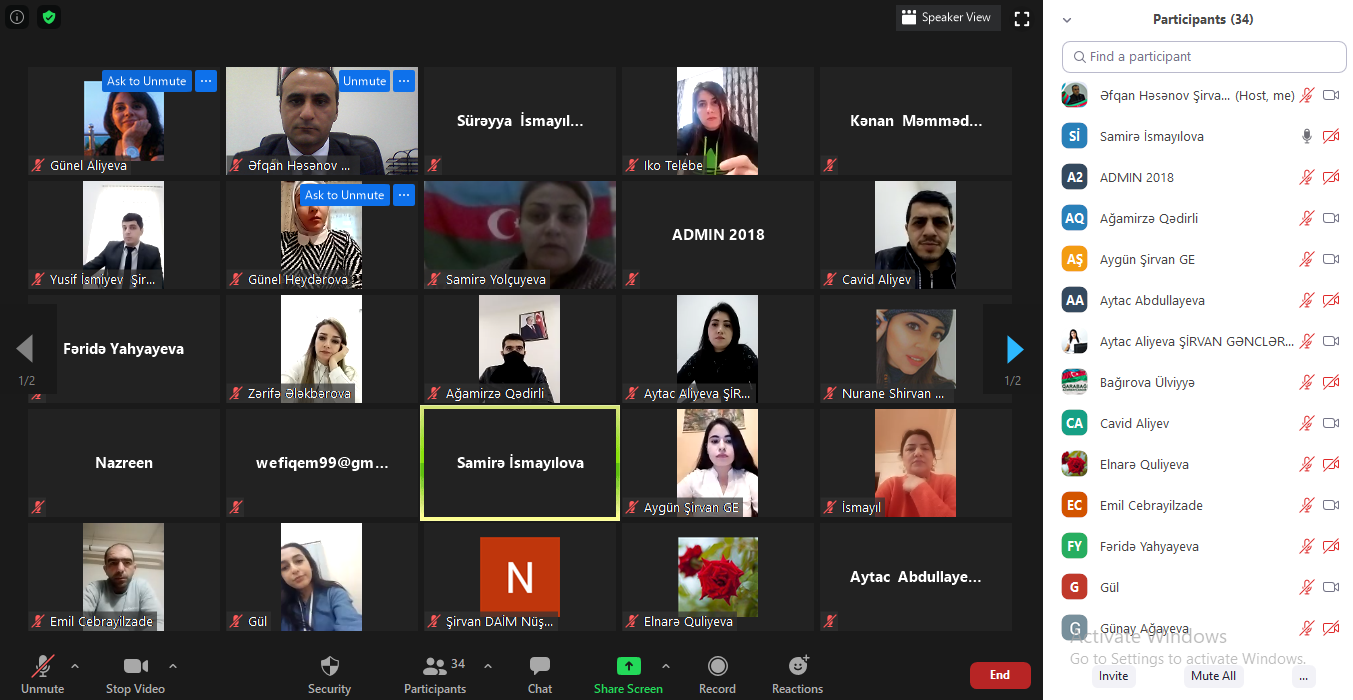Viewport: 1353px width, 700px height.
Task: Ask Günel Aliyeva to unmute
Action: tap(147, 81)
